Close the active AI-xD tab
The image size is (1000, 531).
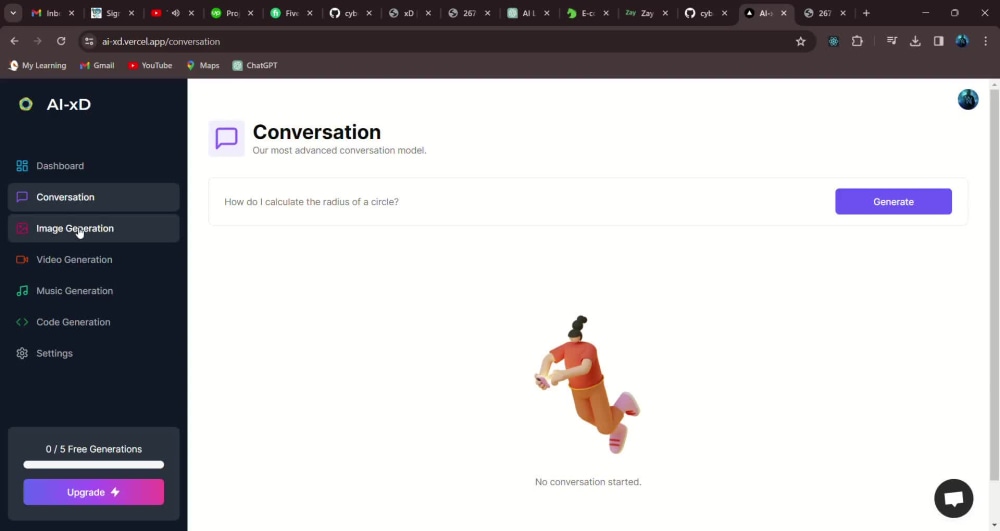[783, 13]
